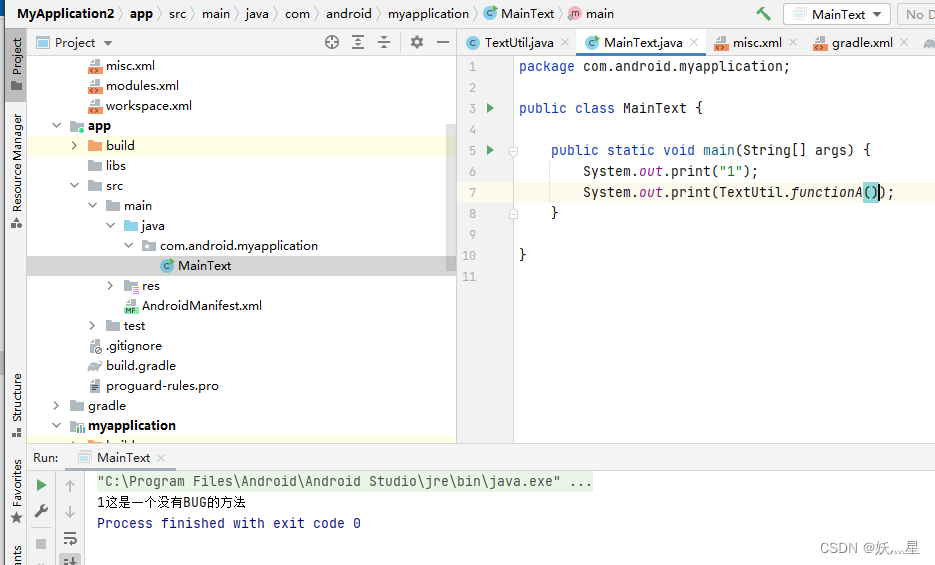Open the Project tool window sidebar tab
This screenshot has width=935, height=565.
point(17,63)
